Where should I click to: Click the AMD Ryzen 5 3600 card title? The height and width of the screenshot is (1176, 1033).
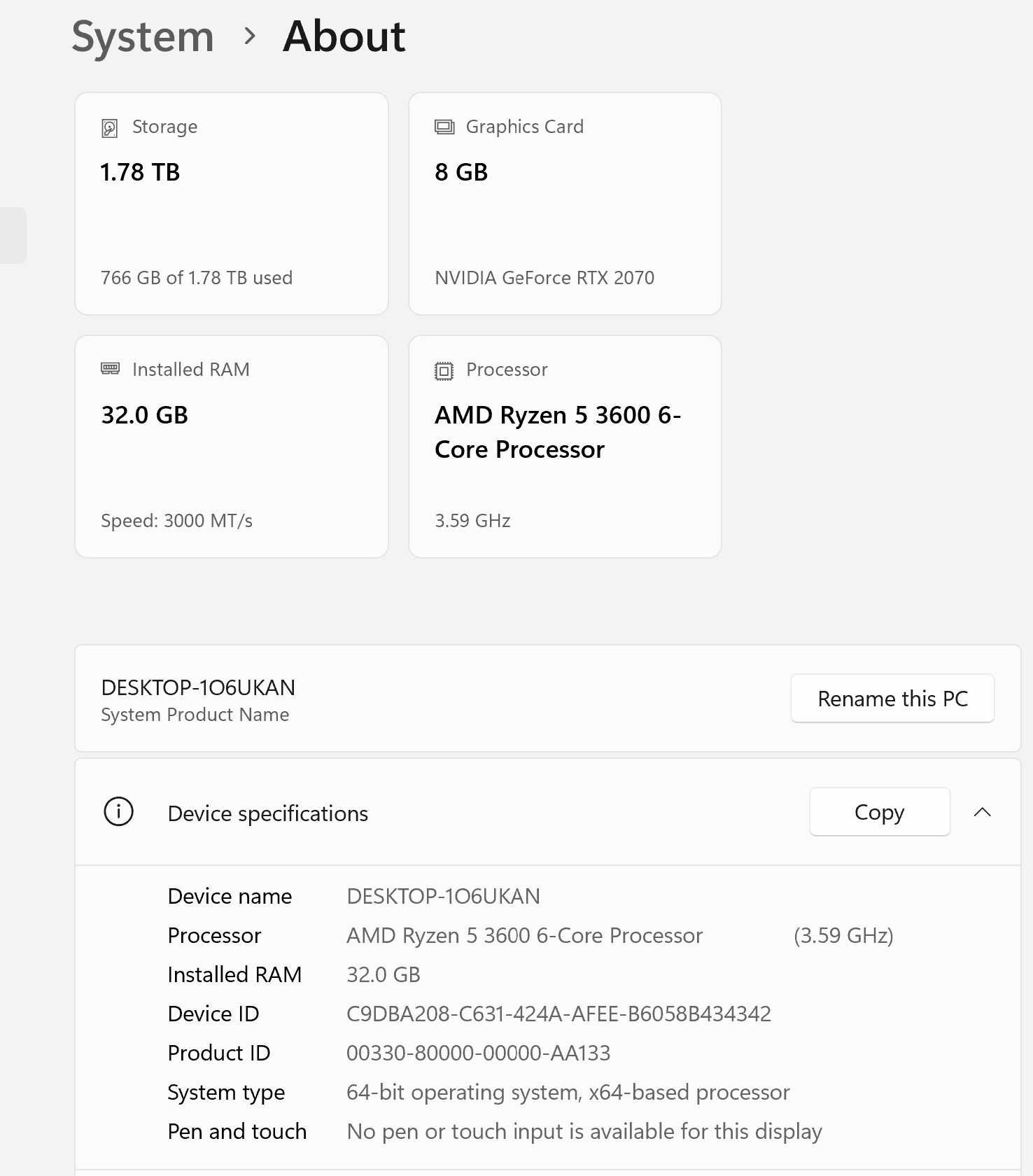558,432
